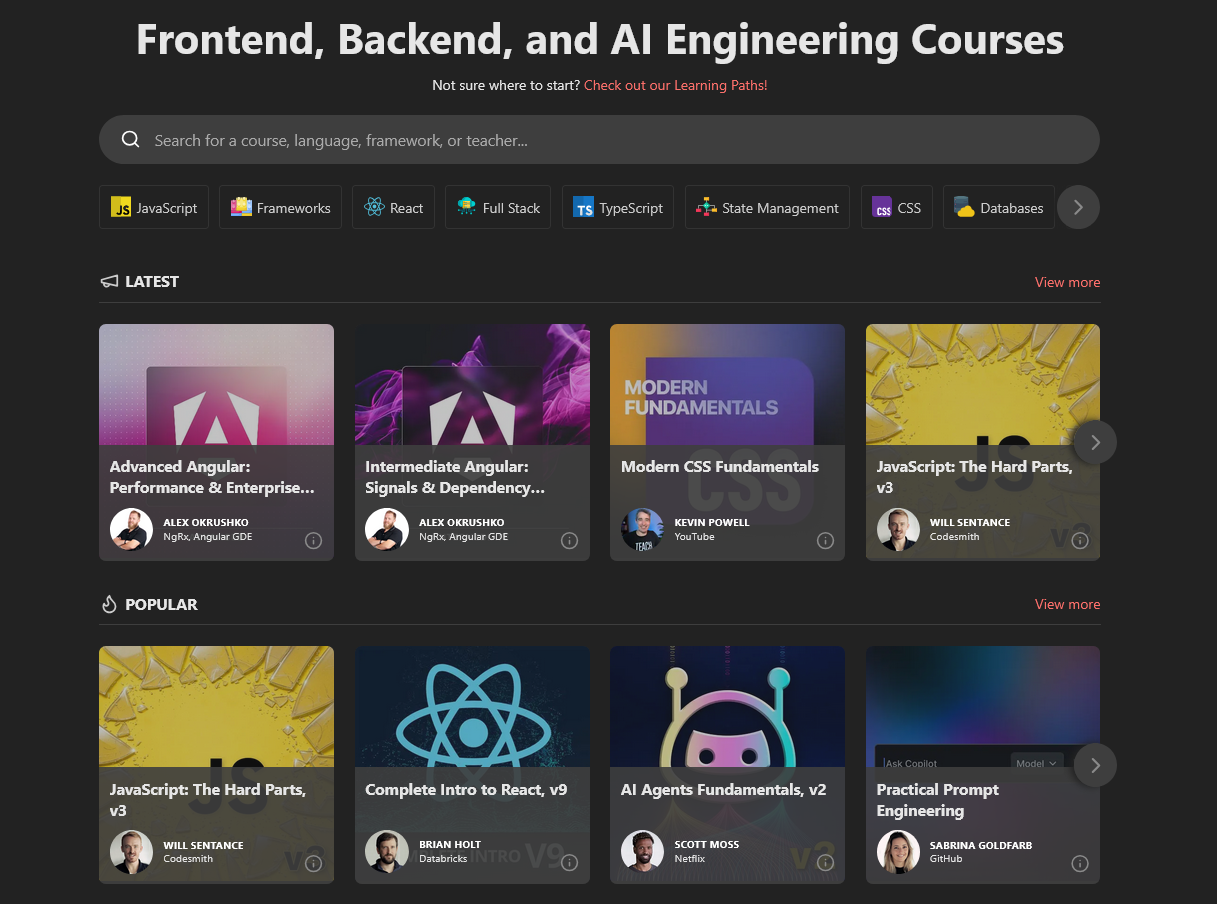Show info for Advanced Angular course

click(313, 541)
